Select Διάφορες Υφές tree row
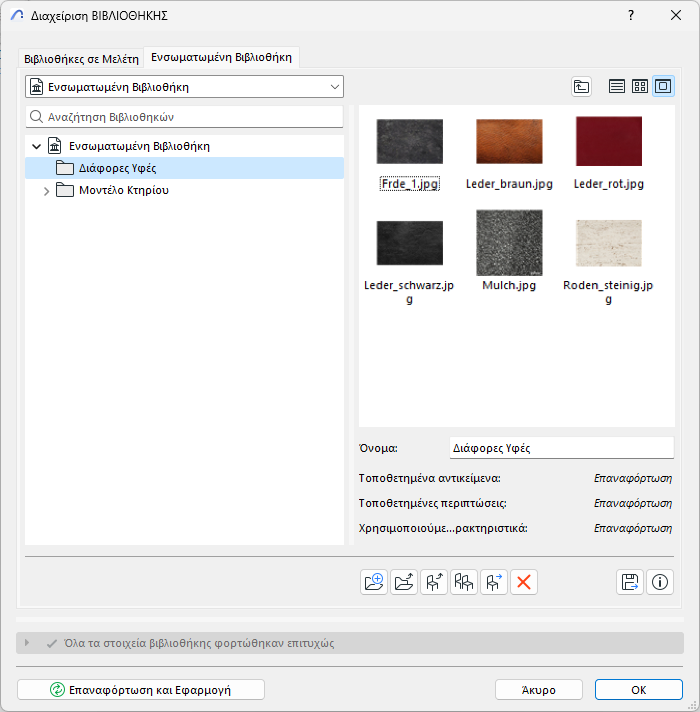 (184, 168)
